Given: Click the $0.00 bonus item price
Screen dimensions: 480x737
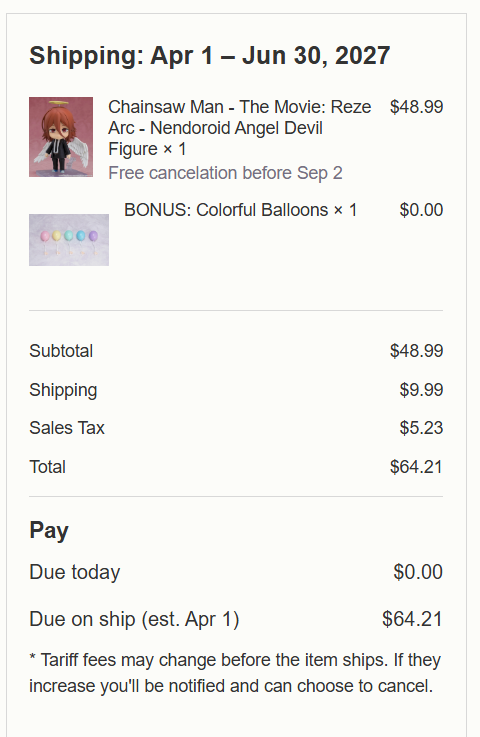Looking at the screenshot, I should (x=421, y=210).
